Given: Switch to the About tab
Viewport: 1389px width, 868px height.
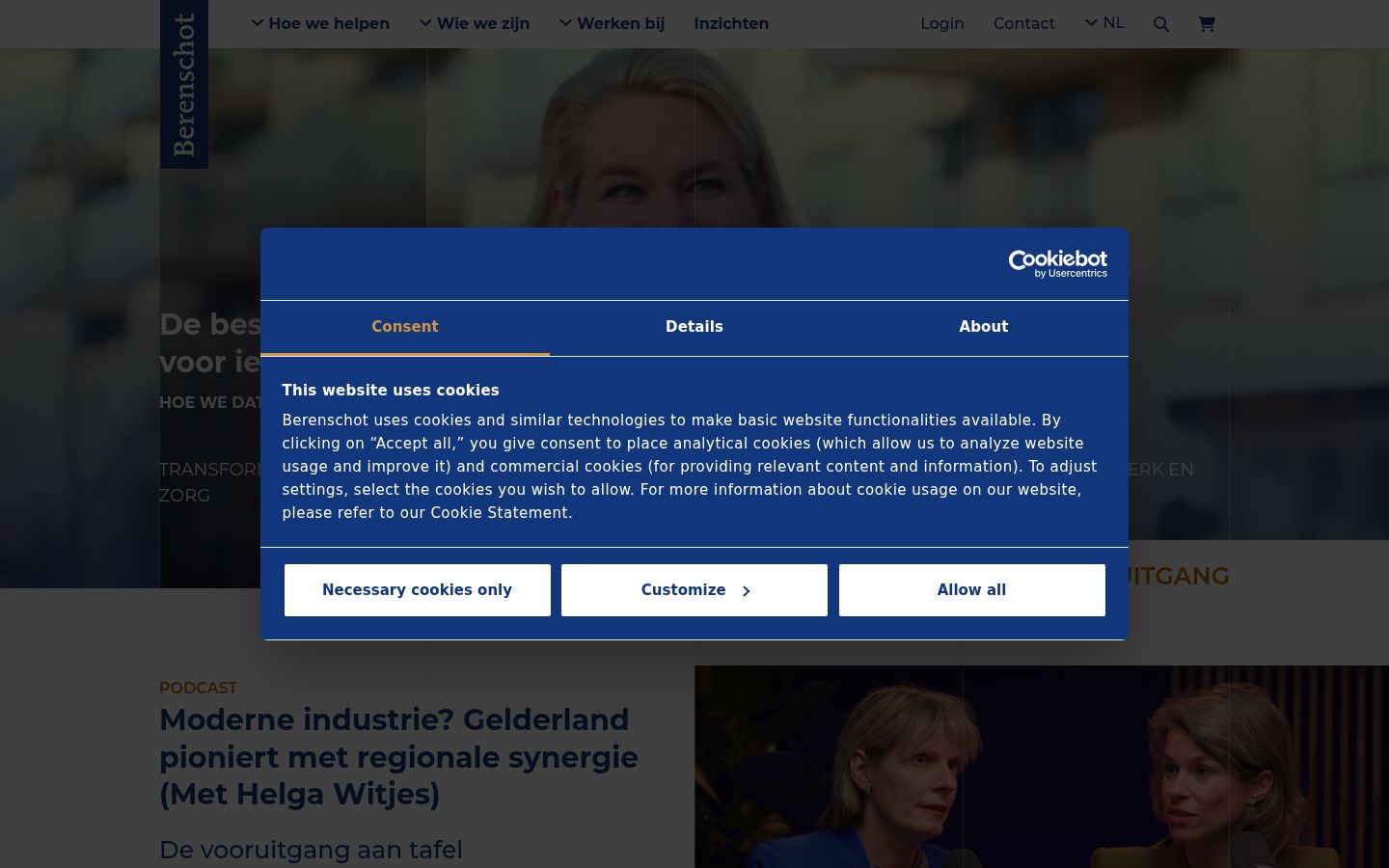Looking at the screenshot, I should (x=984, y=328).
